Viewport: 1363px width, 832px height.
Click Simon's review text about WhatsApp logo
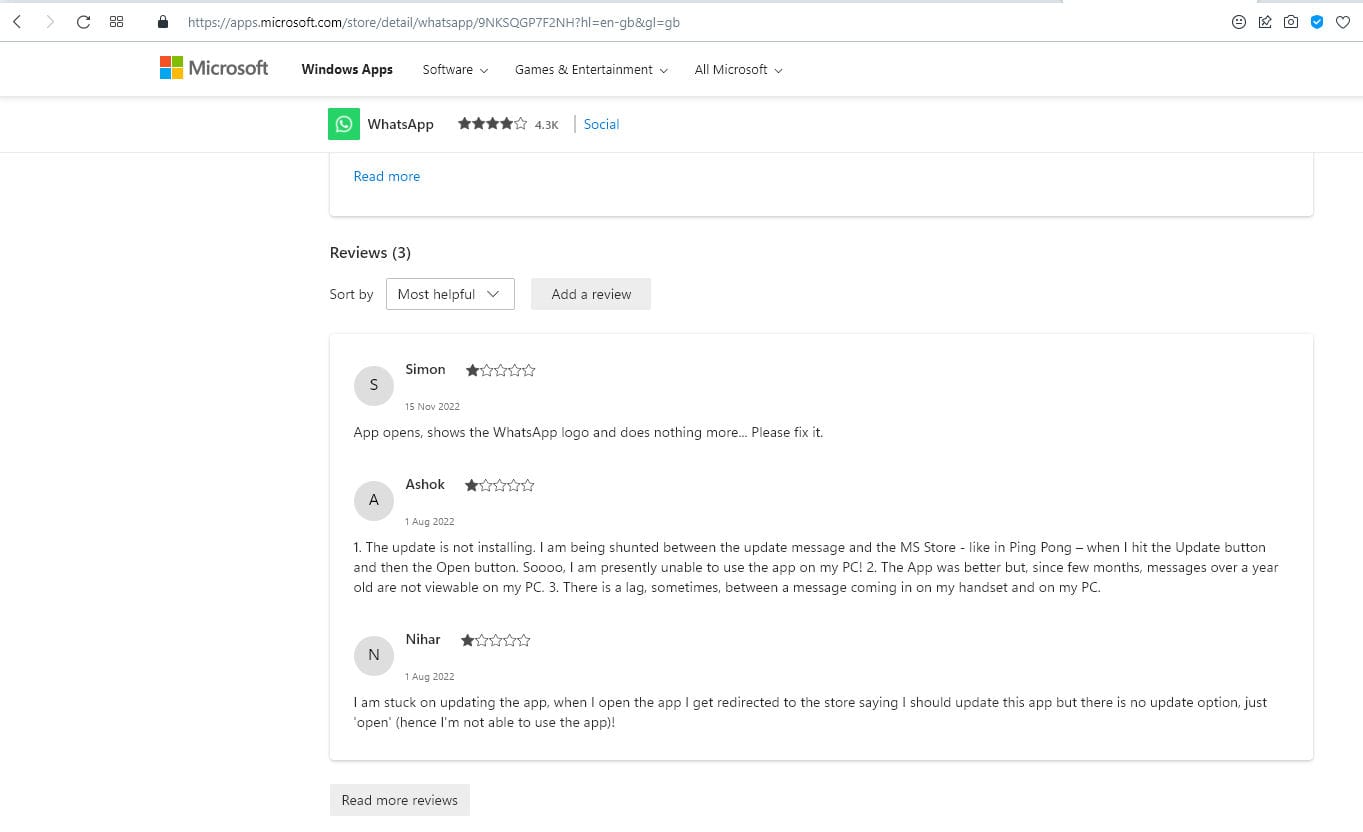coord(588,432)
